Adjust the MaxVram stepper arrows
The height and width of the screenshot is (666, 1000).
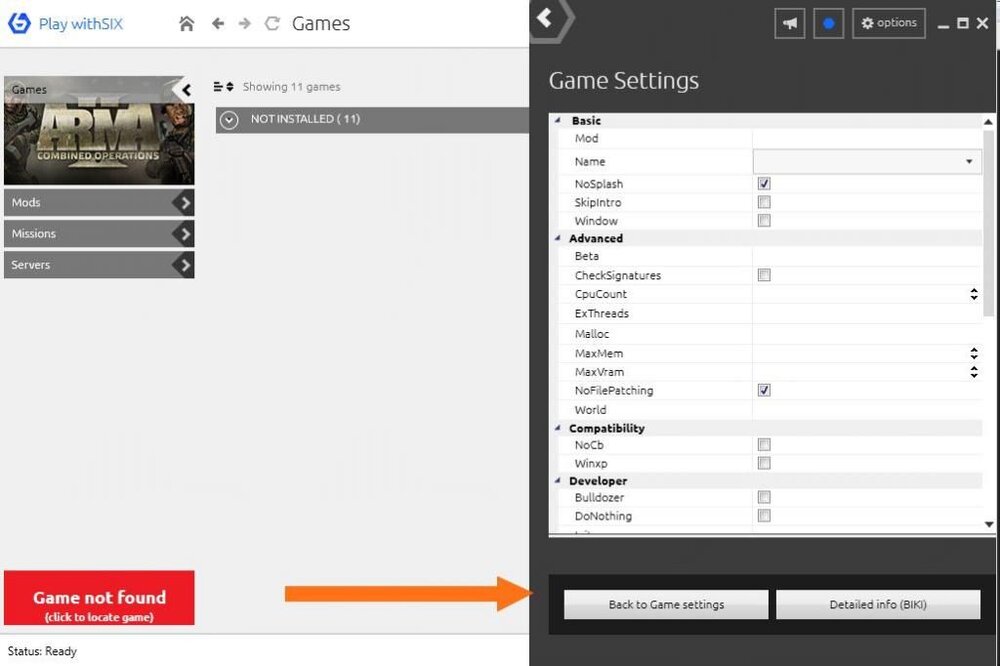click(x=974, y=372)
